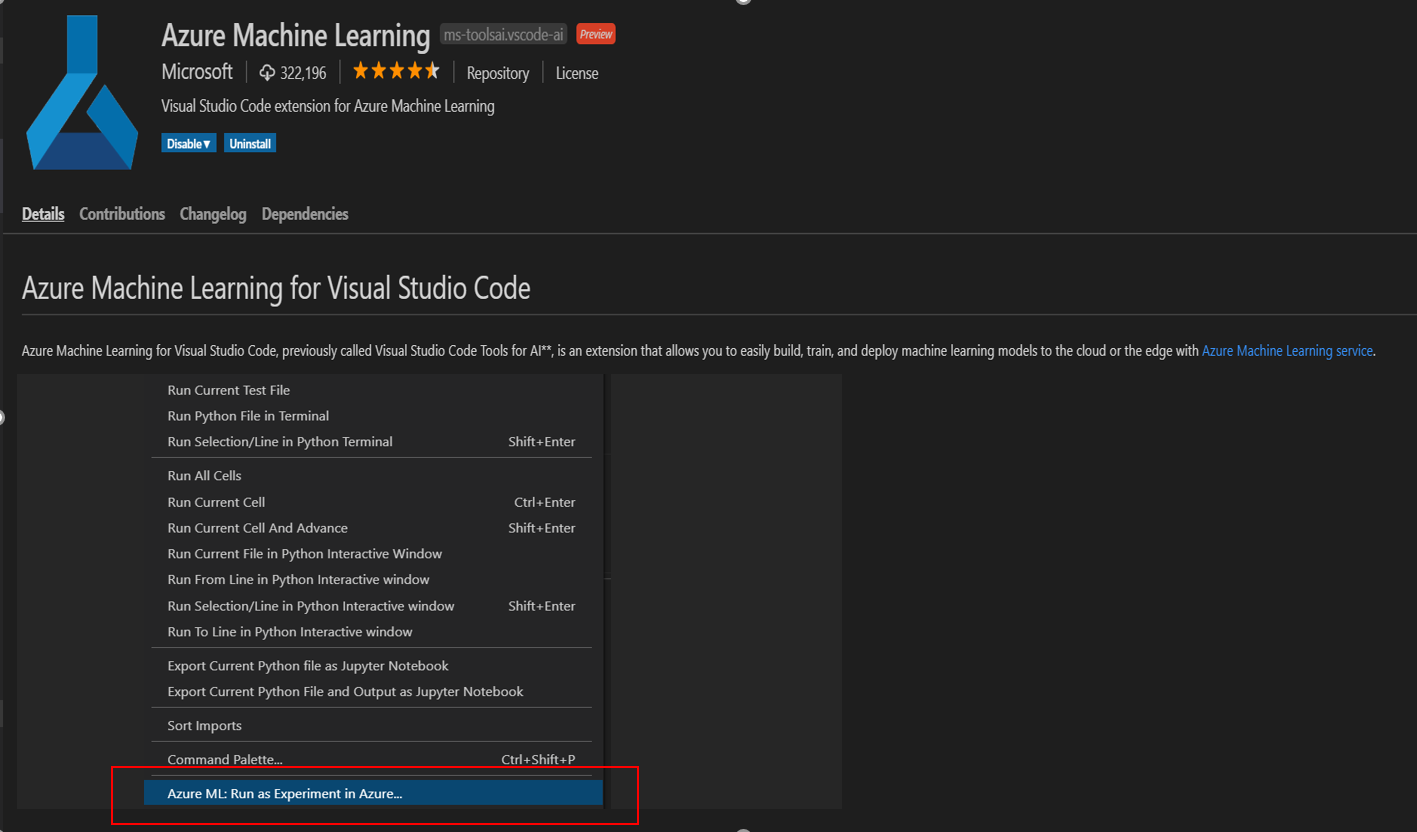Viewport: 1417px width, 832px height.
Task: Open the License link
Action: 576,72
